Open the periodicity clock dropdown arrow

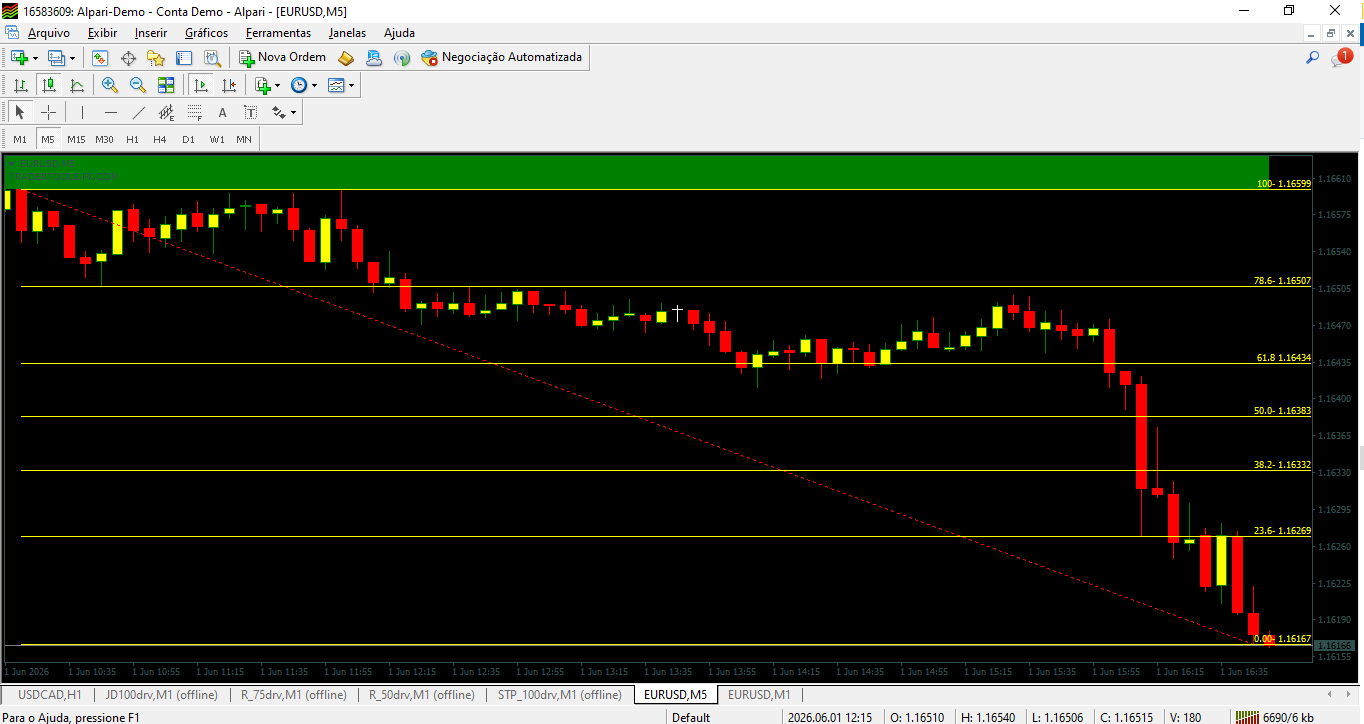(314, 85)
